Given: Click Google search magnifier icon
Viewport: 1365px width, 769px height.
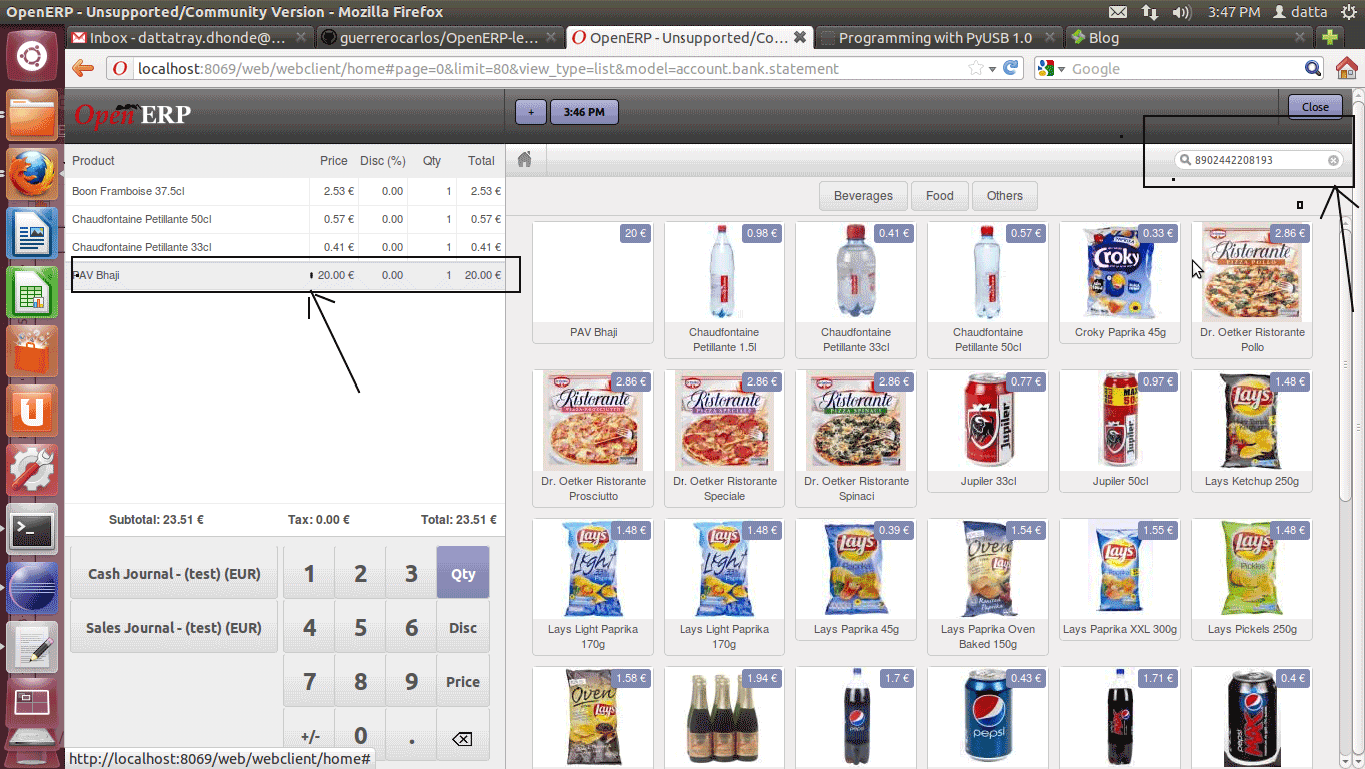Looking at the screenshot, I should pos(1313,69).
